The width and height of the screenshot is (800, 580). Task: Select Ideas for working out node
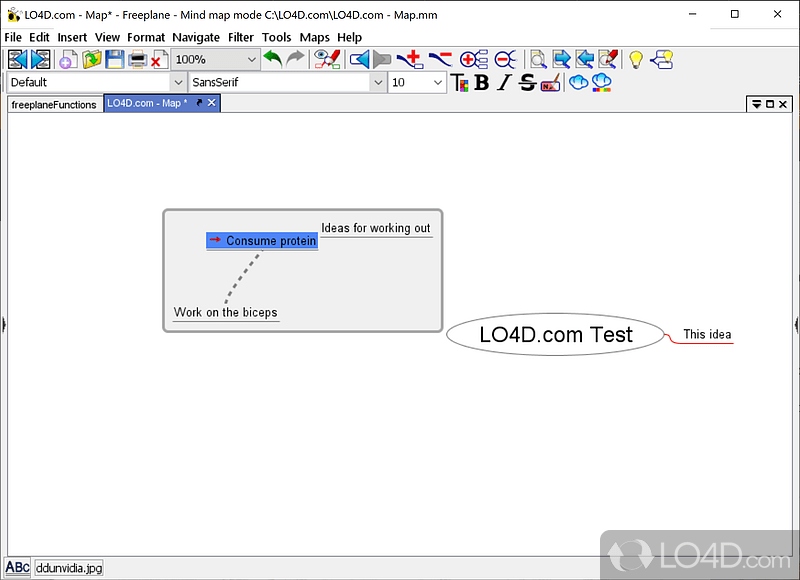376,229
